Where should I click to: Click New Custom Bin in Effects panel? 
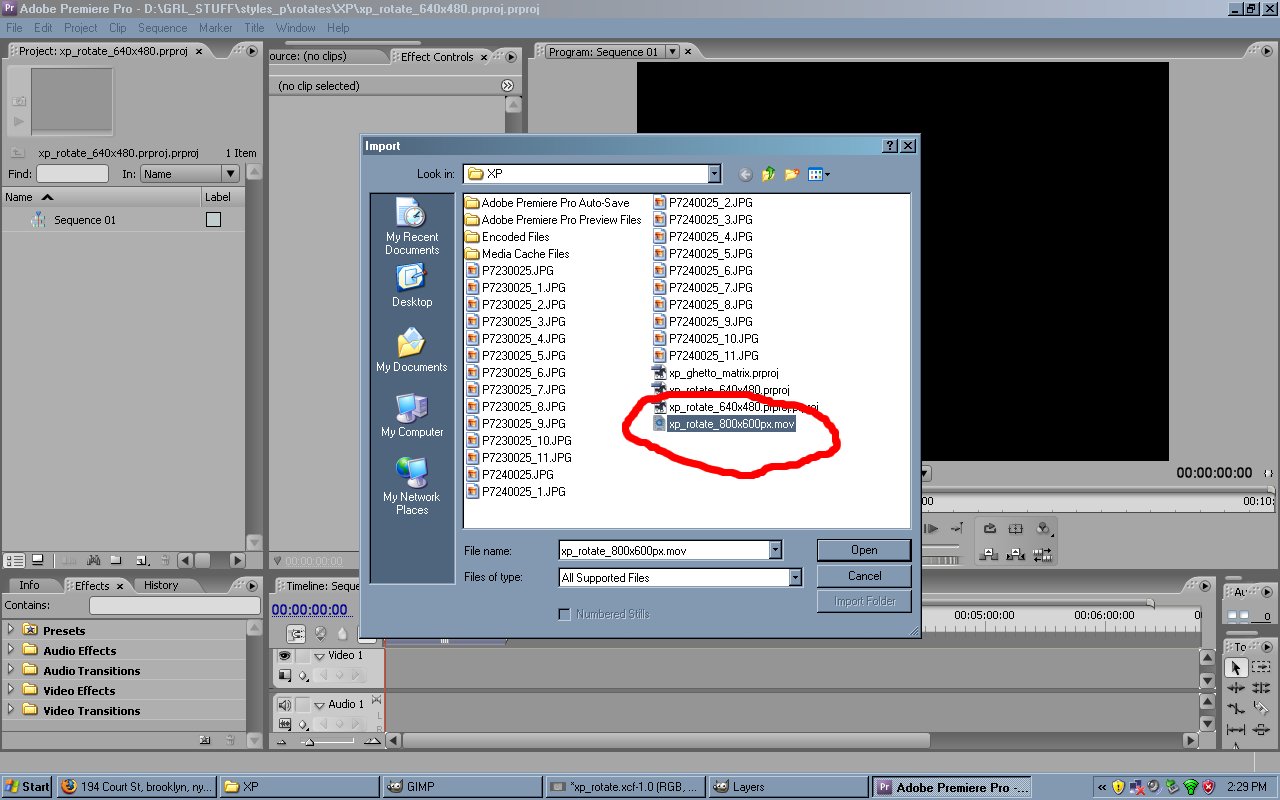pos(205,740)
